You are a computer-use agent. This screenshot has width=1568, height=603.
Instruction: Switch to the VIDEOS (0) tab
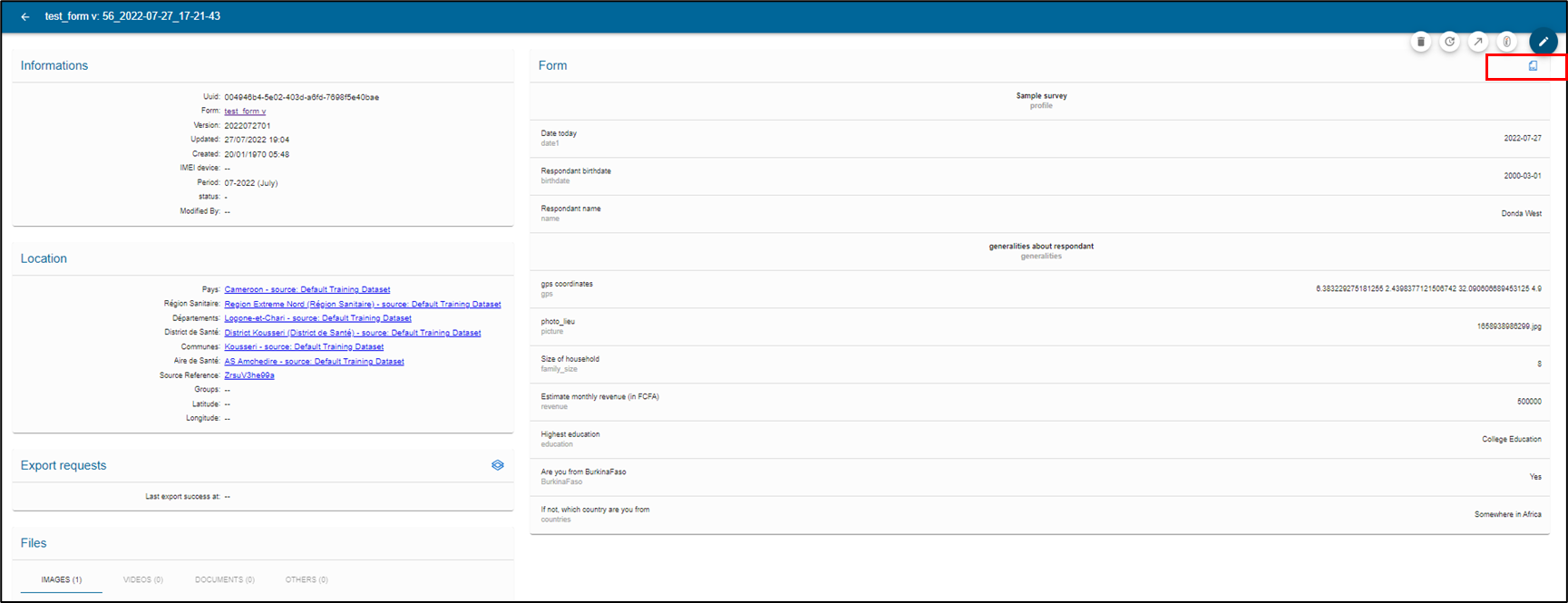coord(143,579)
